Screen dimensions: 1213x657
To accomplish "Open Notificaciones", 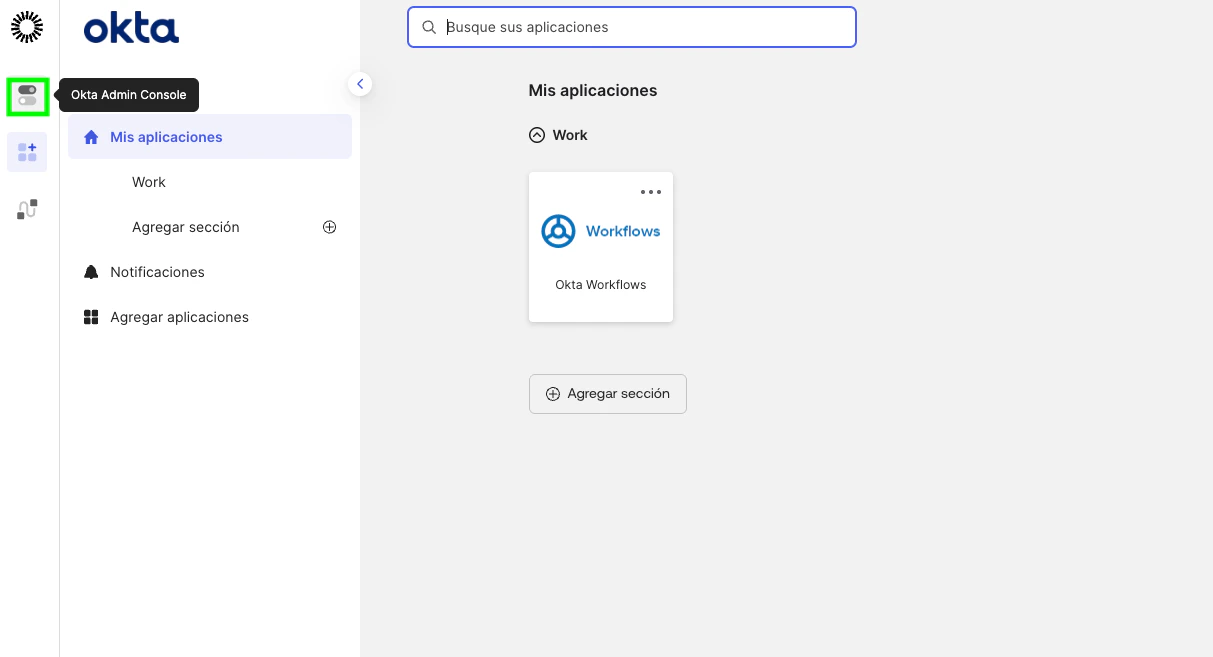I will click(157, 272).
